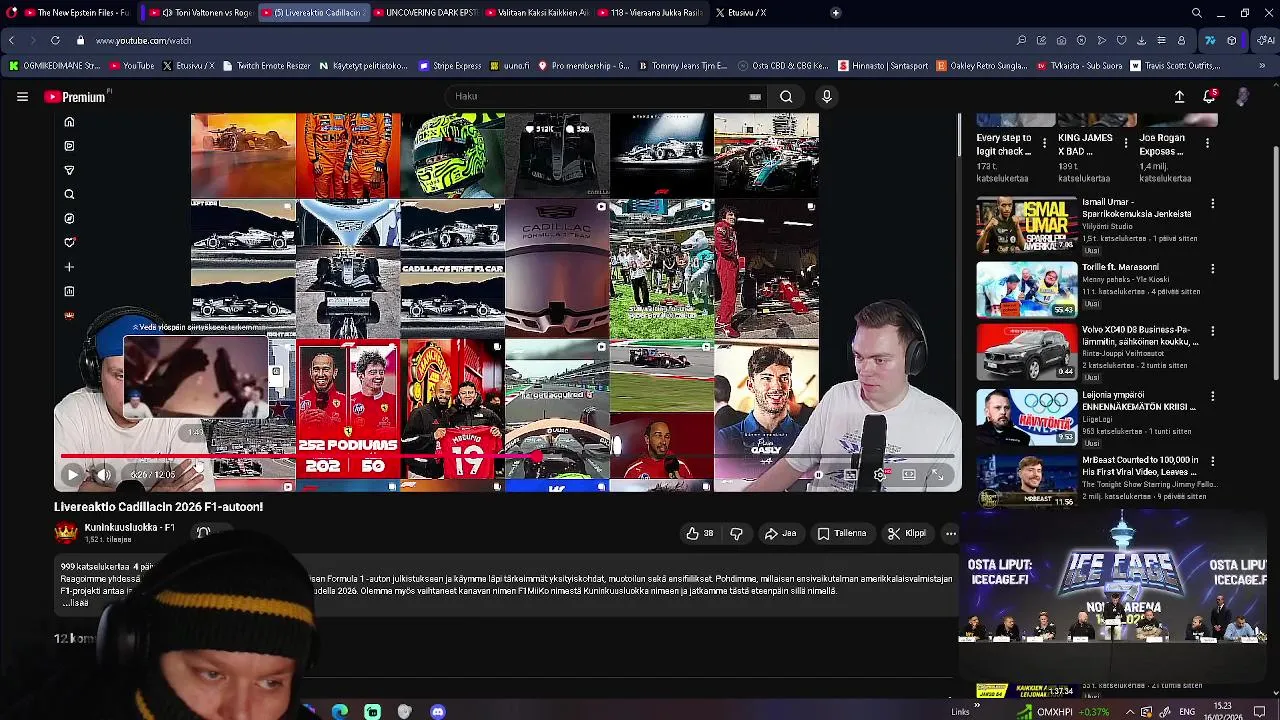Image resolution: width=1280 pixels, height=720 pixels.
Task: Open options menu for MrBeast video
Action: pyautogui.click(x=1213, y=462)
